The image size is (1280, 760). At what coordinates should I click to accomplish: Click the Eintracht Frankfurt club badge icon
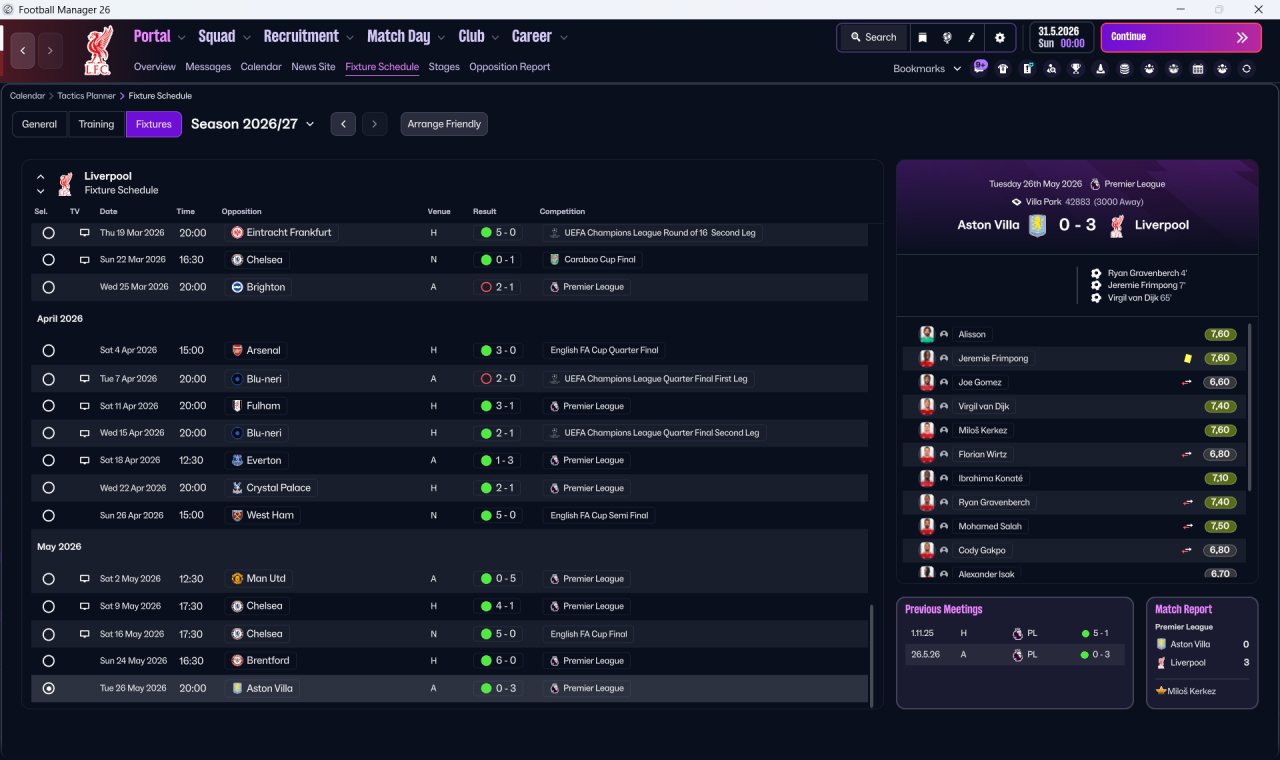click(237, 232)
